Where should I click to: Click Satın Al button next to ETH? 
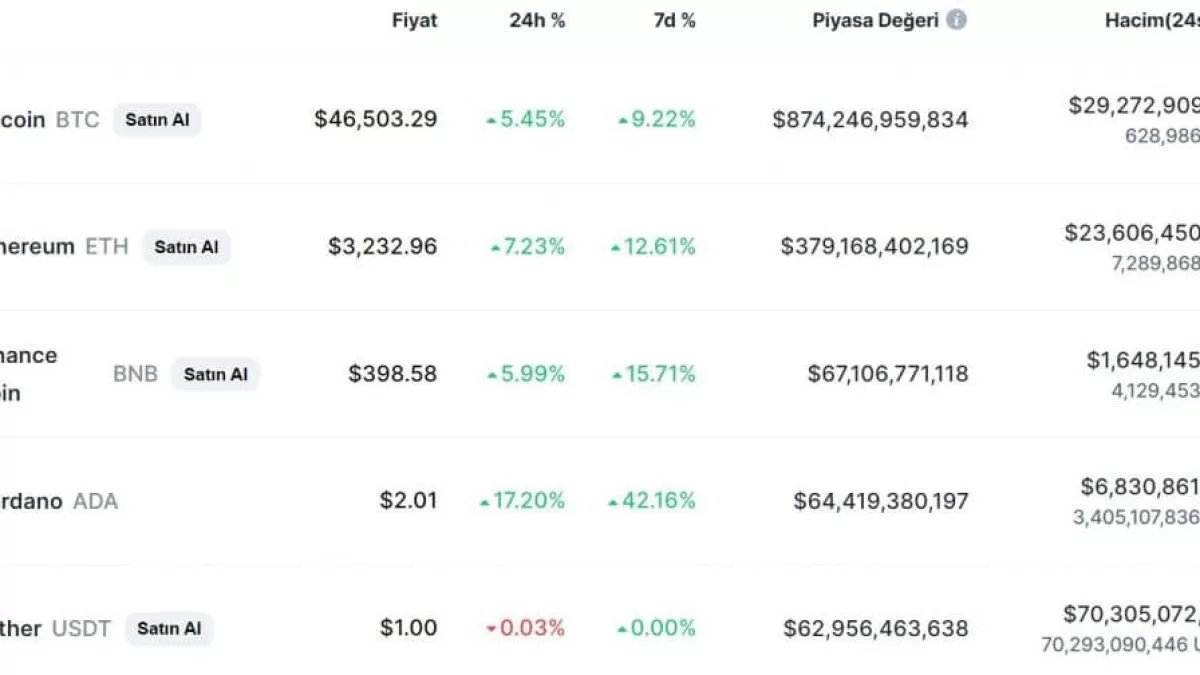(x=186, y=247)
